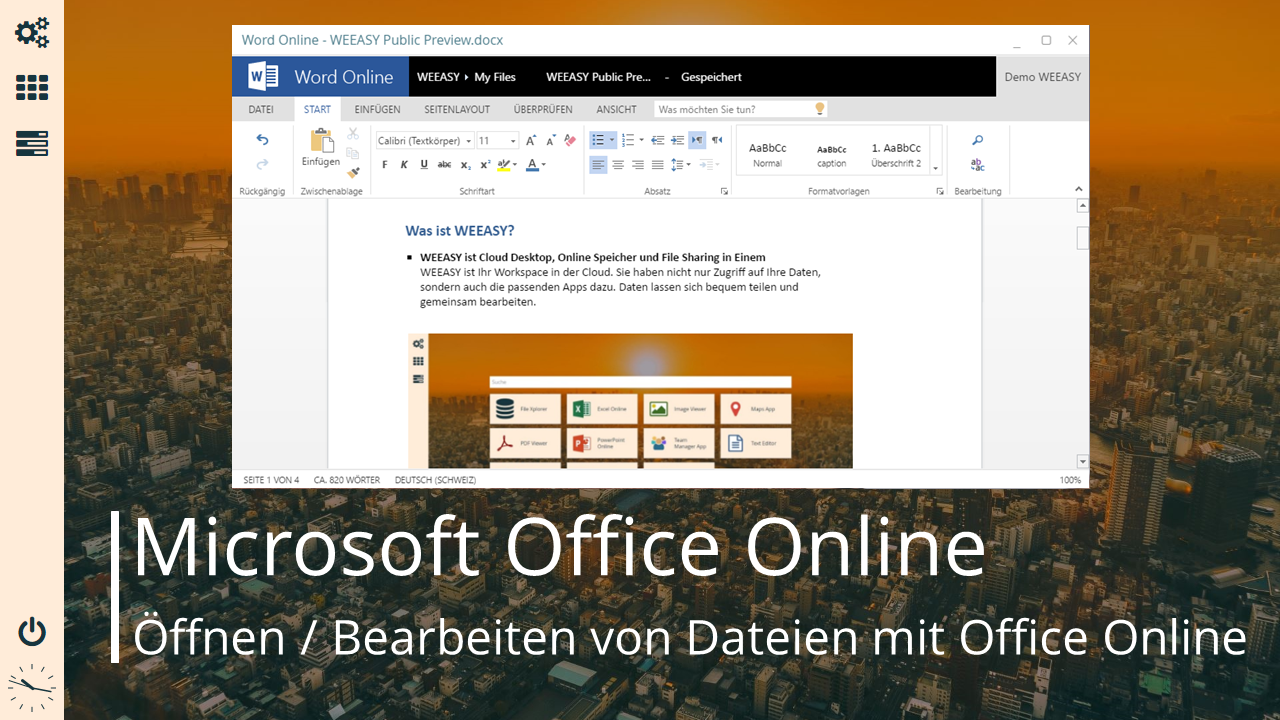Click the search magnifier in Bearbeitung
Viewport: 1280px width, 720px height.
(x=978, y=140)
